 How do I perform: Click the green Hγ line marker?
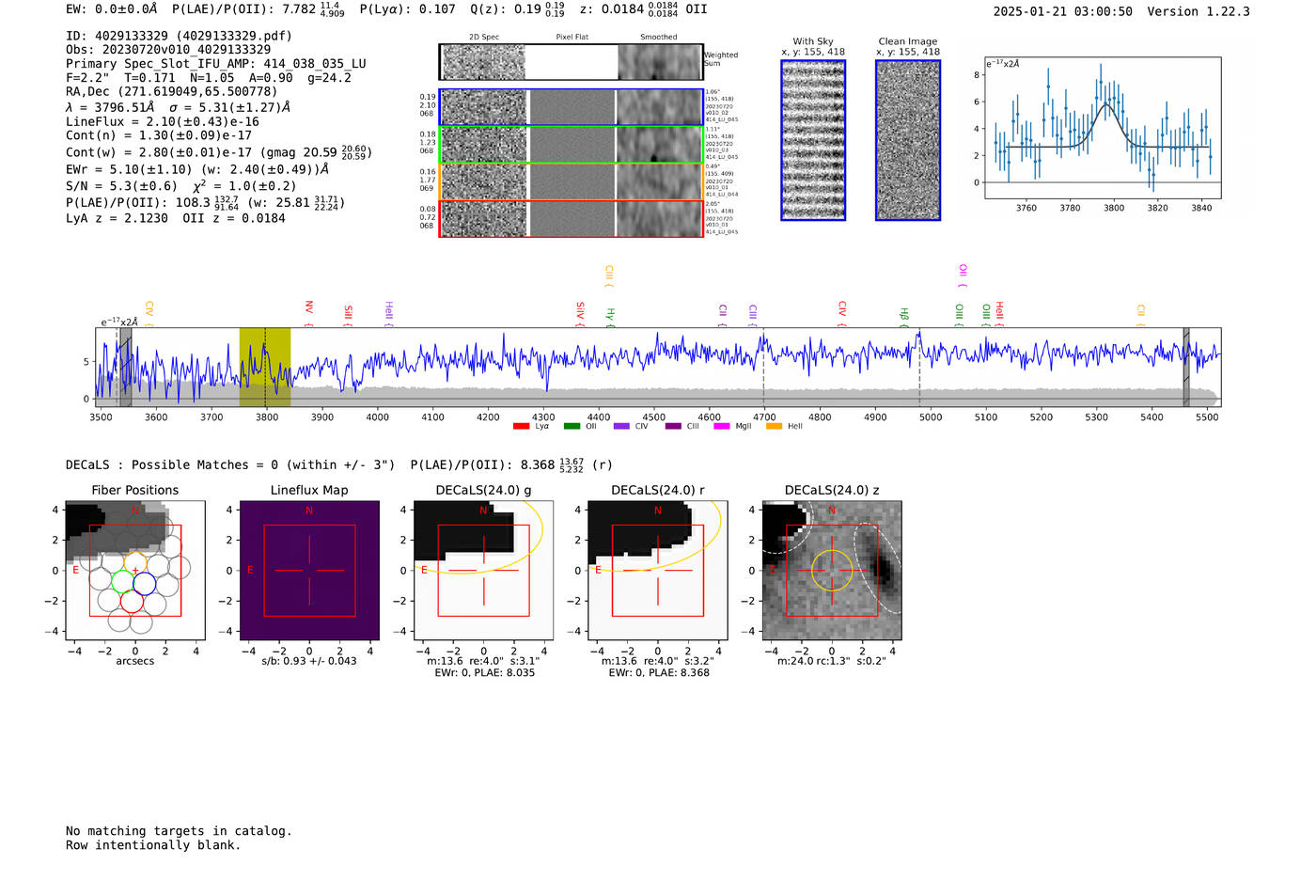tap(610, 316)
